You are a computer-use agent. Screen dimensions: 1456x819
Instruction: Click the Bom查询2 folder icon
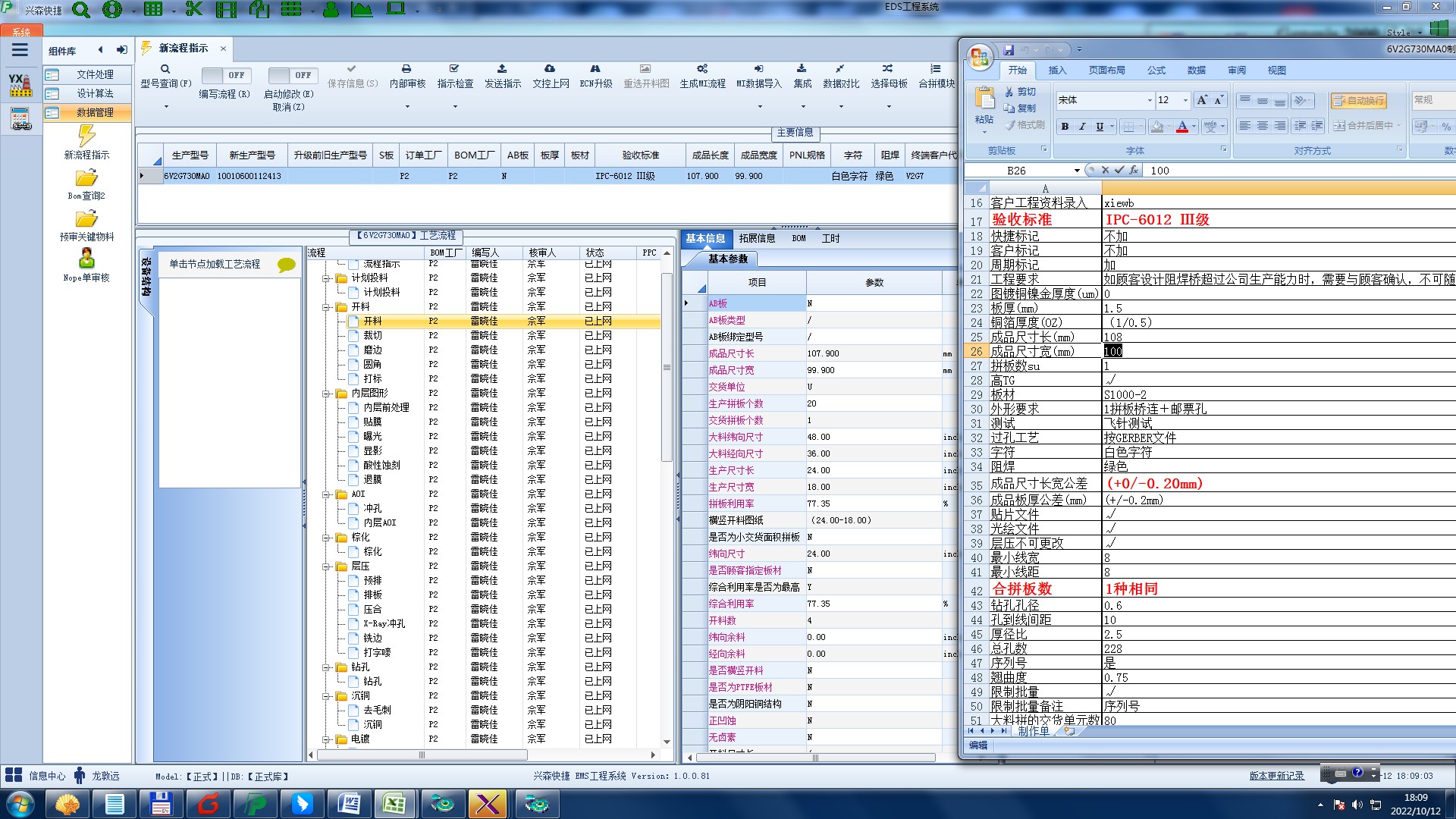(x=86, y=178)
